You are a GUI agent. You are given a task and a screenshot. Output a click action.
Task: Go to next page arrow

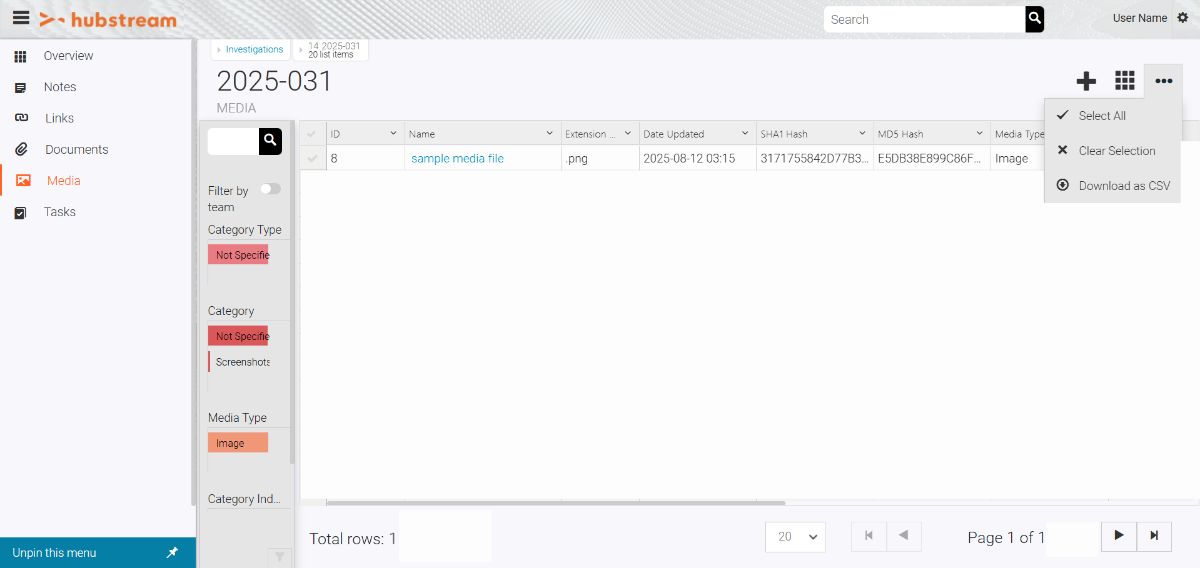1119,536
